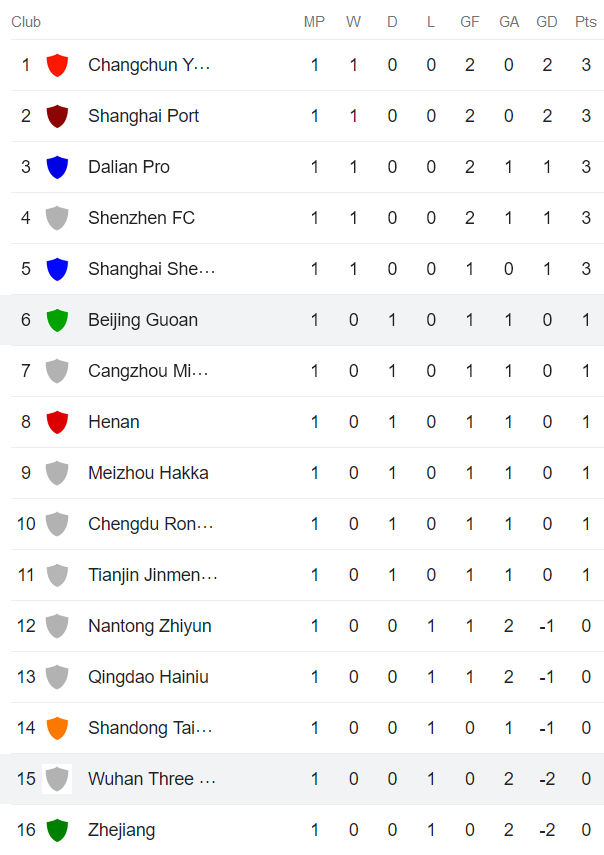Click the Zhejiang club badge

tap(57, 830)
